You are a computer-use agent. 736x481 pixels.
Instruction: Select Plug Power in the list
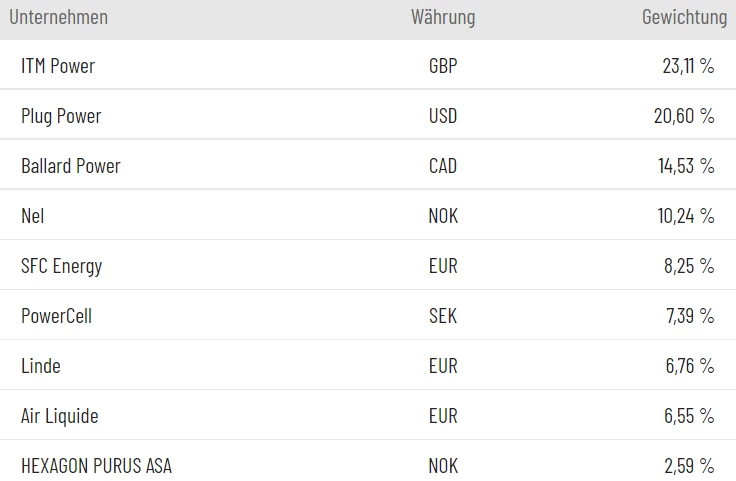[61, 116]
